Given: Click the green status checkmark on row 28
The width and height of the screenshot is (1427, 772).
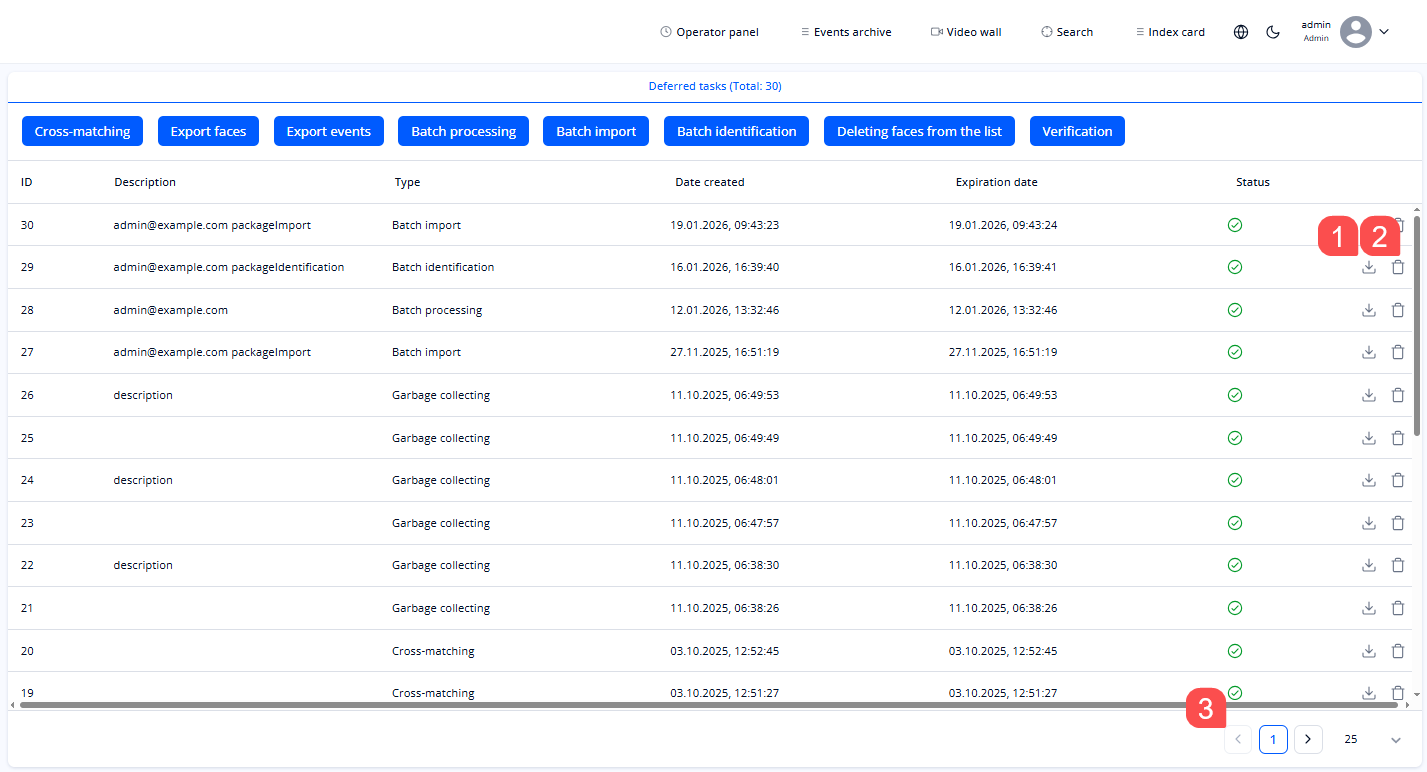Looking at the screenshot, I should click(x=1234, y=309).
